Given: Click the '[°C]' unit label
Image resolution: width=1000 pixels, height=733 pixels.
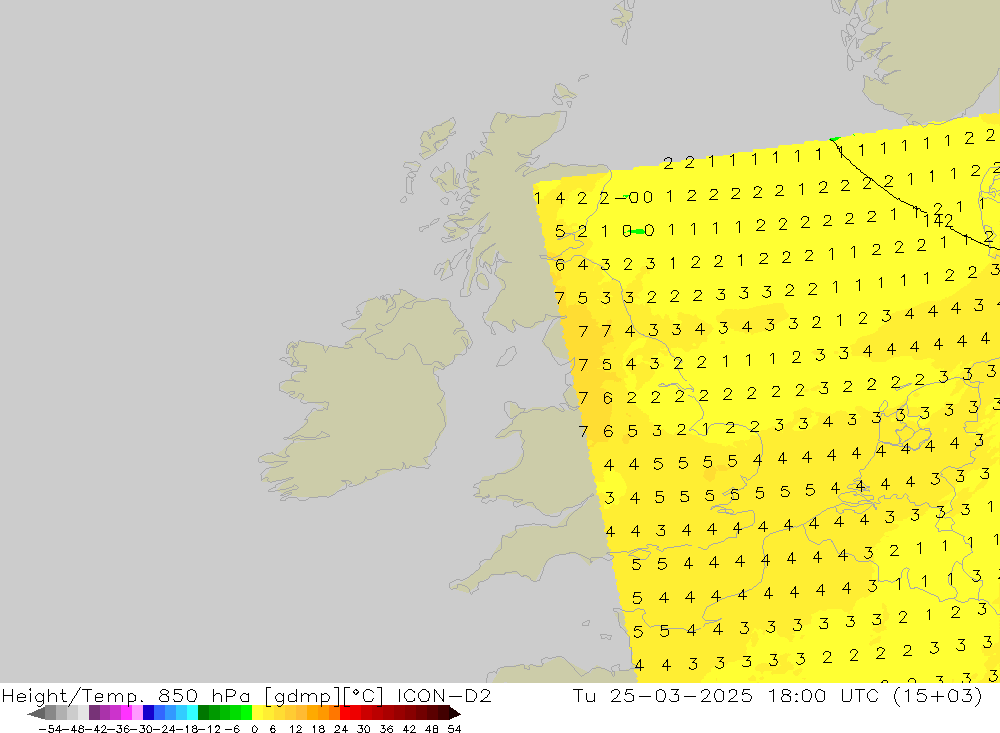Looking at the screenshot, I should pyautogui.click(x=363, y=695).
